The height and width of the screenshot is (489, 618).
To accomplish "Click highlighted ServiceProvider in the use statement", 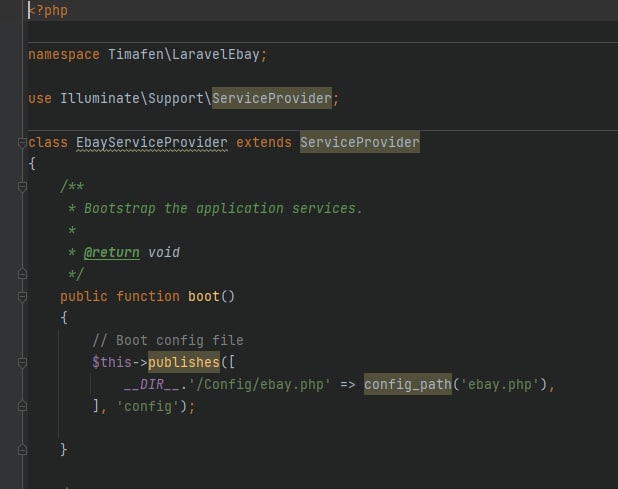I will [x=272, y=99].
